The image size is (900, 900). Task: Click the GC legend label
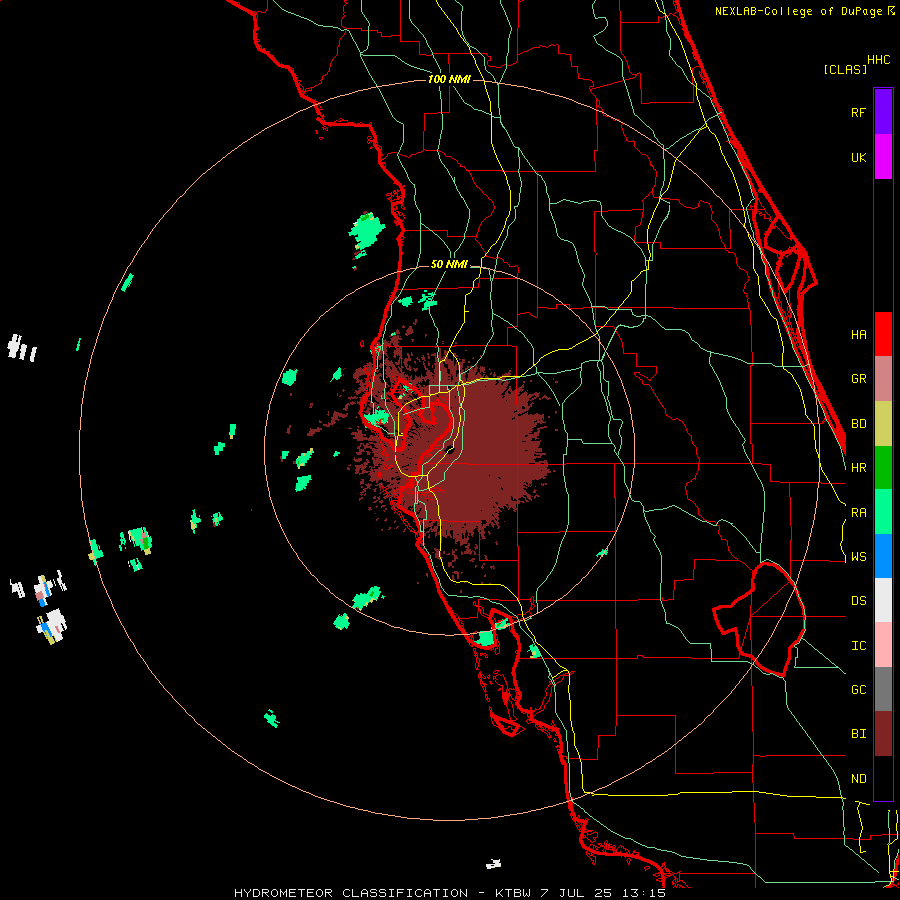(858, 690)
